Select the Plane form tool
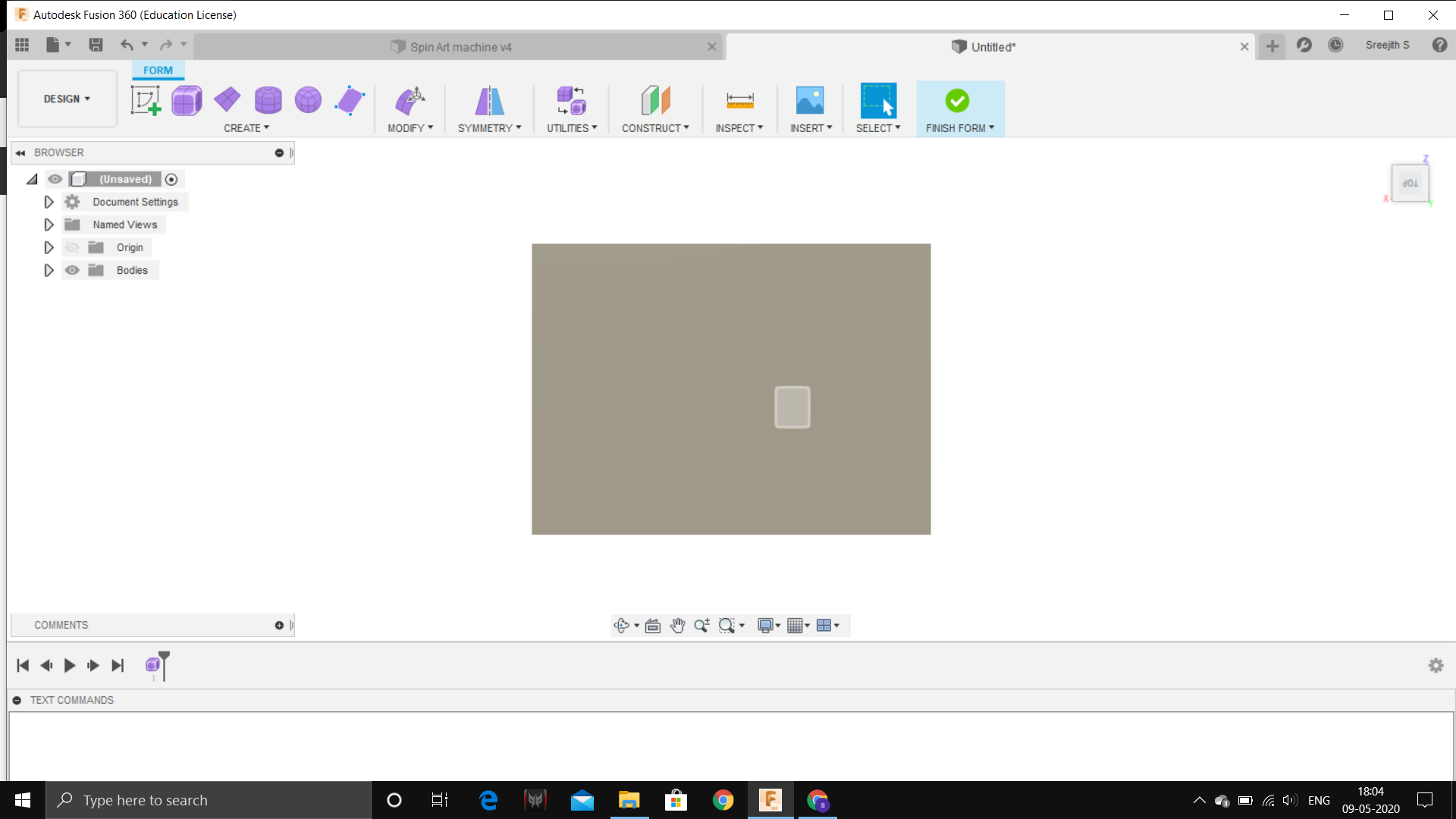Image resolution: width=1456 pixels, height=819 pixels. [x=227, y=99]
